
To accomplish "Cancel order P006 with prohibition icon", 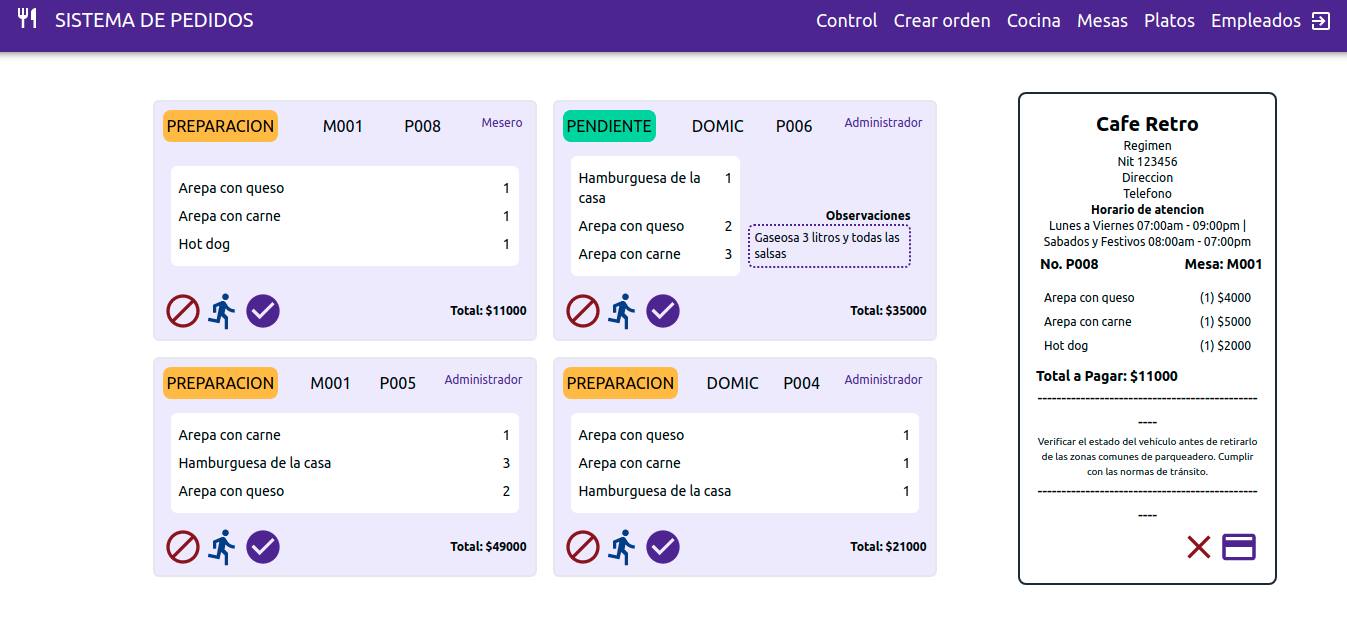I will pyautogui.click(x=583, y=311).
